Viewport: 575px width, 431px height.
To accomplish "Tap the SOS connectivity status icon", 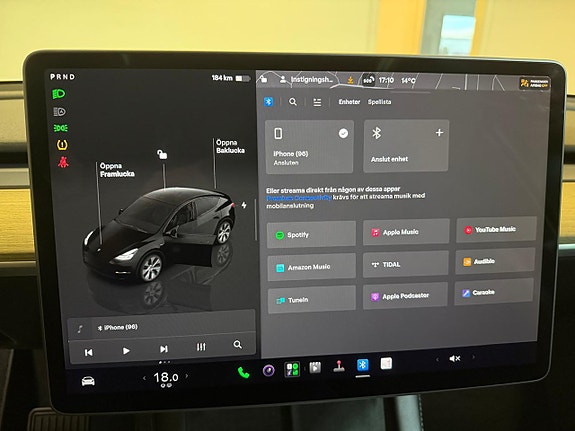I will 368,80.
